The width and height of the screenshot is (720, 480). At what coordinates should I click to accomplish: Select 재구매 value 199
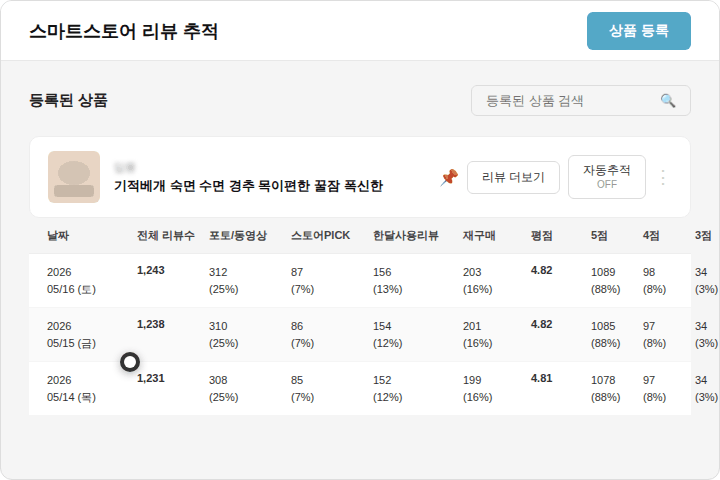pos(472,380)
